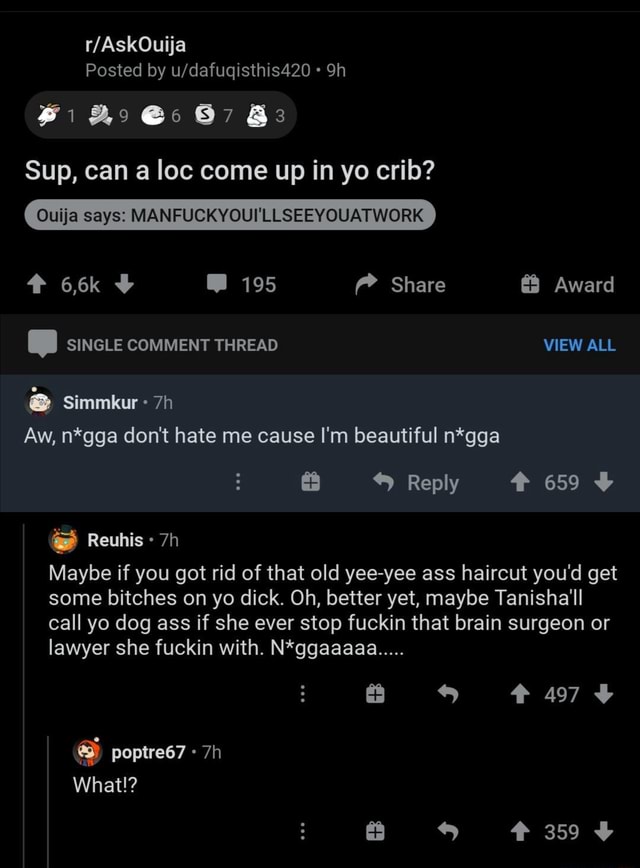This screenshot has width=640, height=868.
Task: Click VIEW ALL to see all comments
Action: pyautogui.click(x=580, y=345)
